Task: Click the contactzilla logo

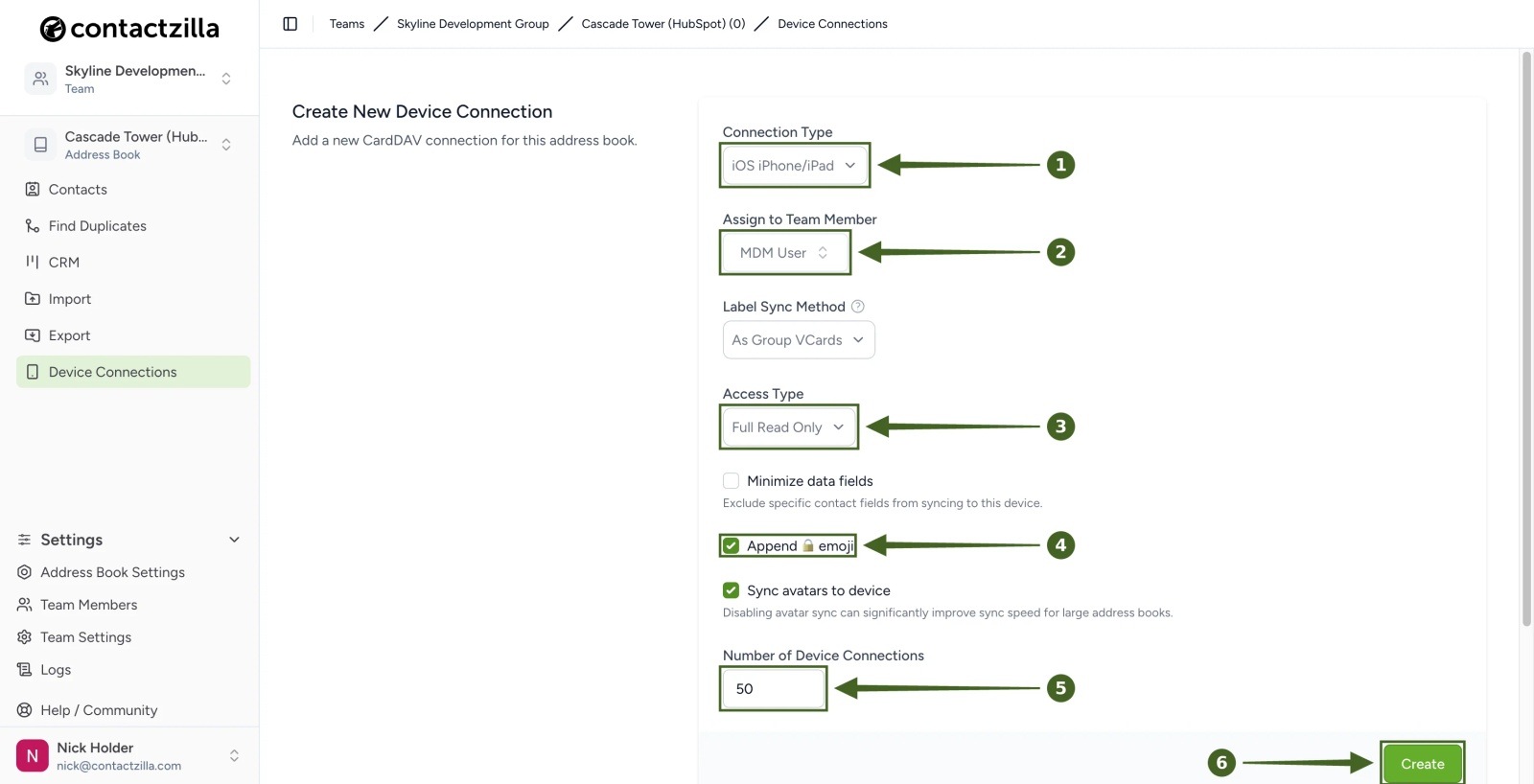Action: 129,29
